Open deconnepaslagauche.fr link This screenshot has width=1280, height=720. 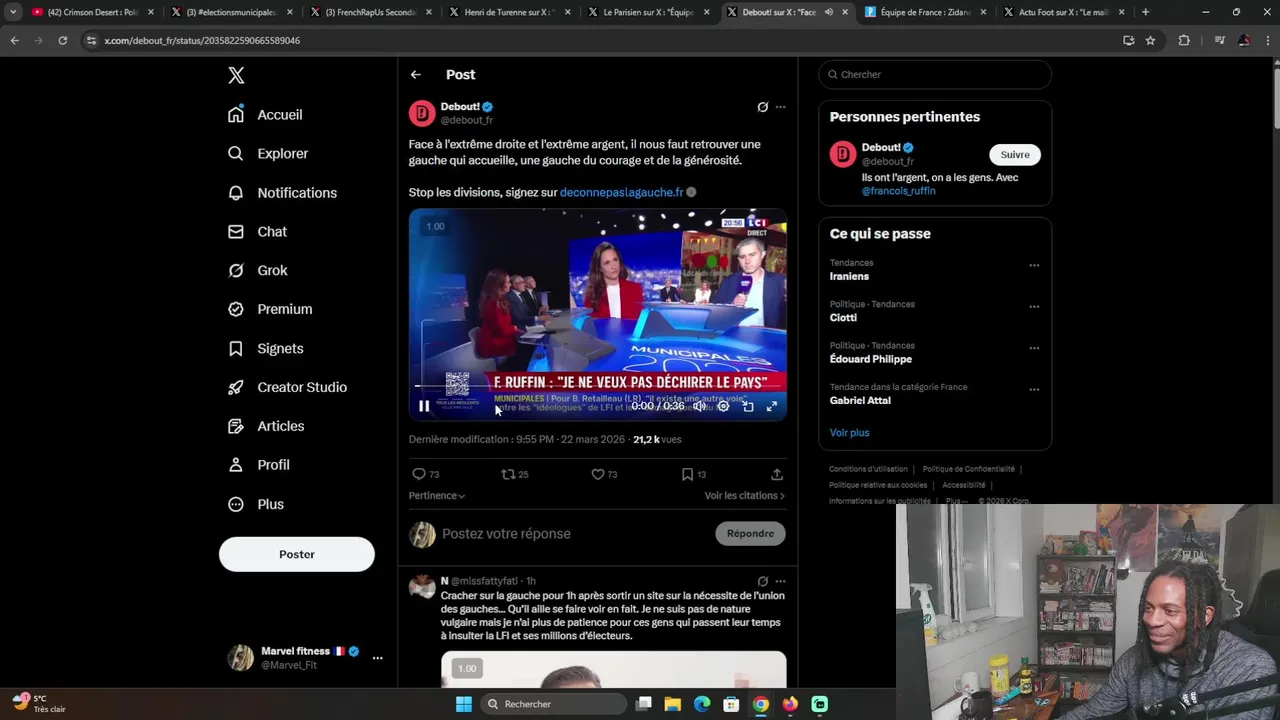coord(621,192)
